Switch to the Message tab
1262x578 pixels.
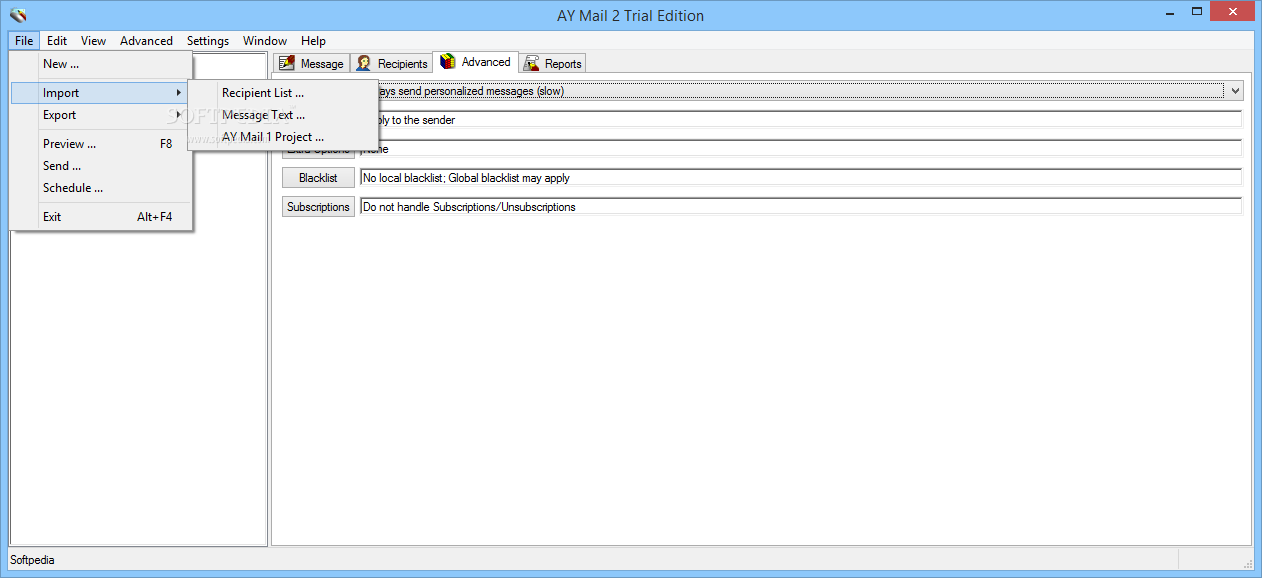[311, 63]
